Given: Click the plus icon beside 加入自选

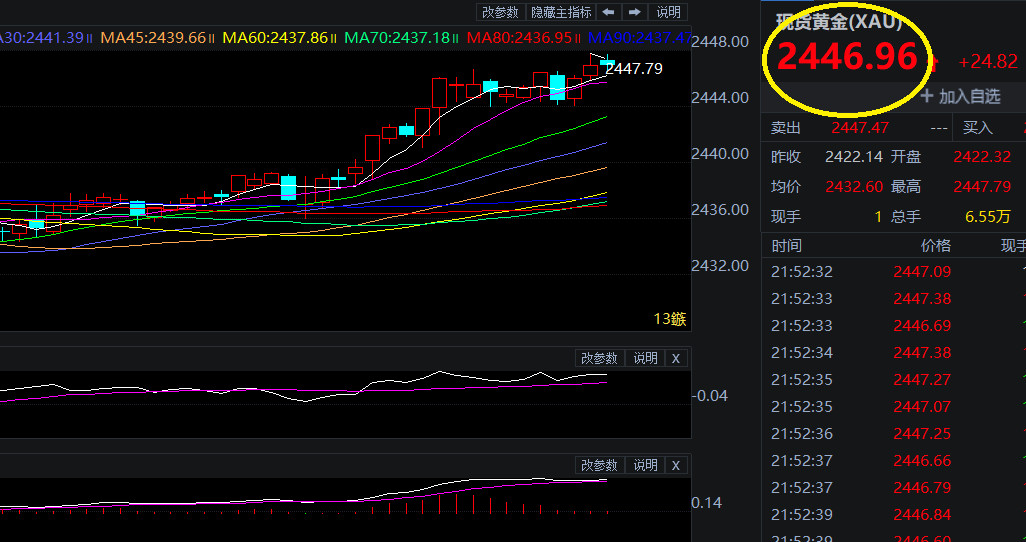Looking at the screenshot, I should point(927,96).
